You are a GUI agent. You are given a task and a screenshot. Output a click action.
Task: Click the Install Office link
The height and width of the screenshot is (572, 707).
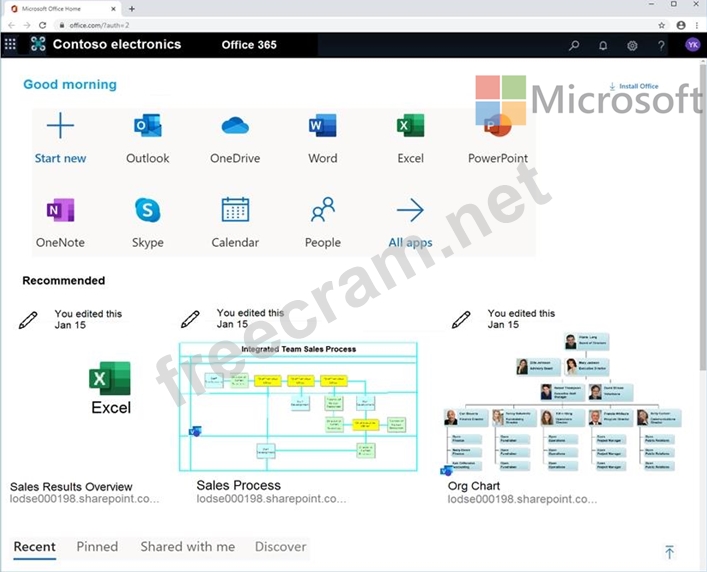click(634, 86)
